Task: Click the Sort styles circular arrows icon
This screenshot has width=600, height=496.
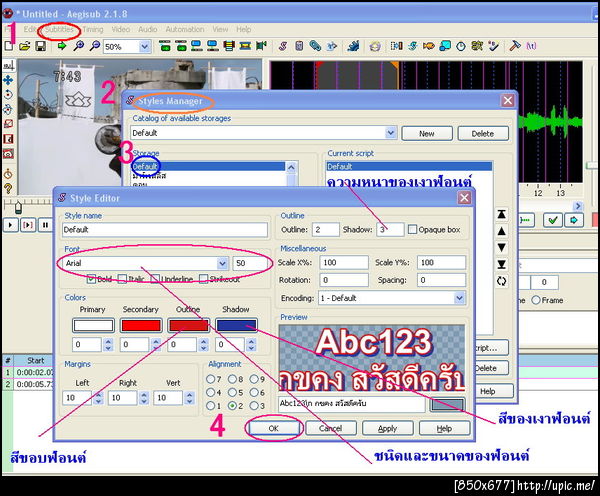Action: pos(502,281)
